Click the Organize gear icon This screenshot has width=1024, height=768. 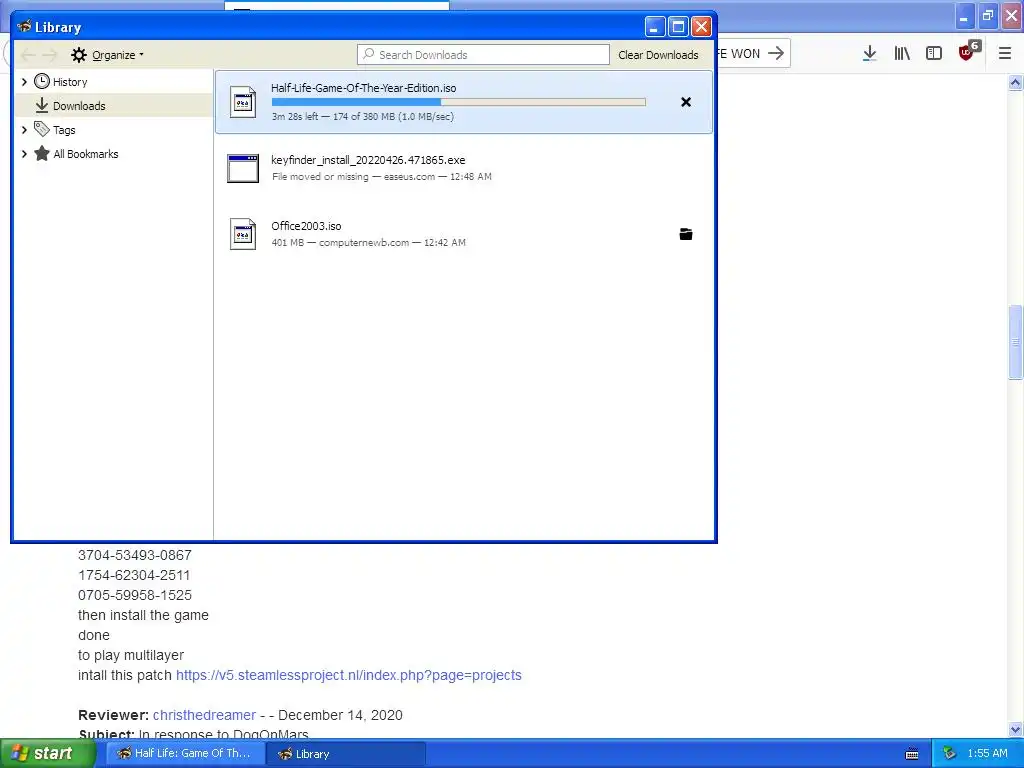pos(79,55)
